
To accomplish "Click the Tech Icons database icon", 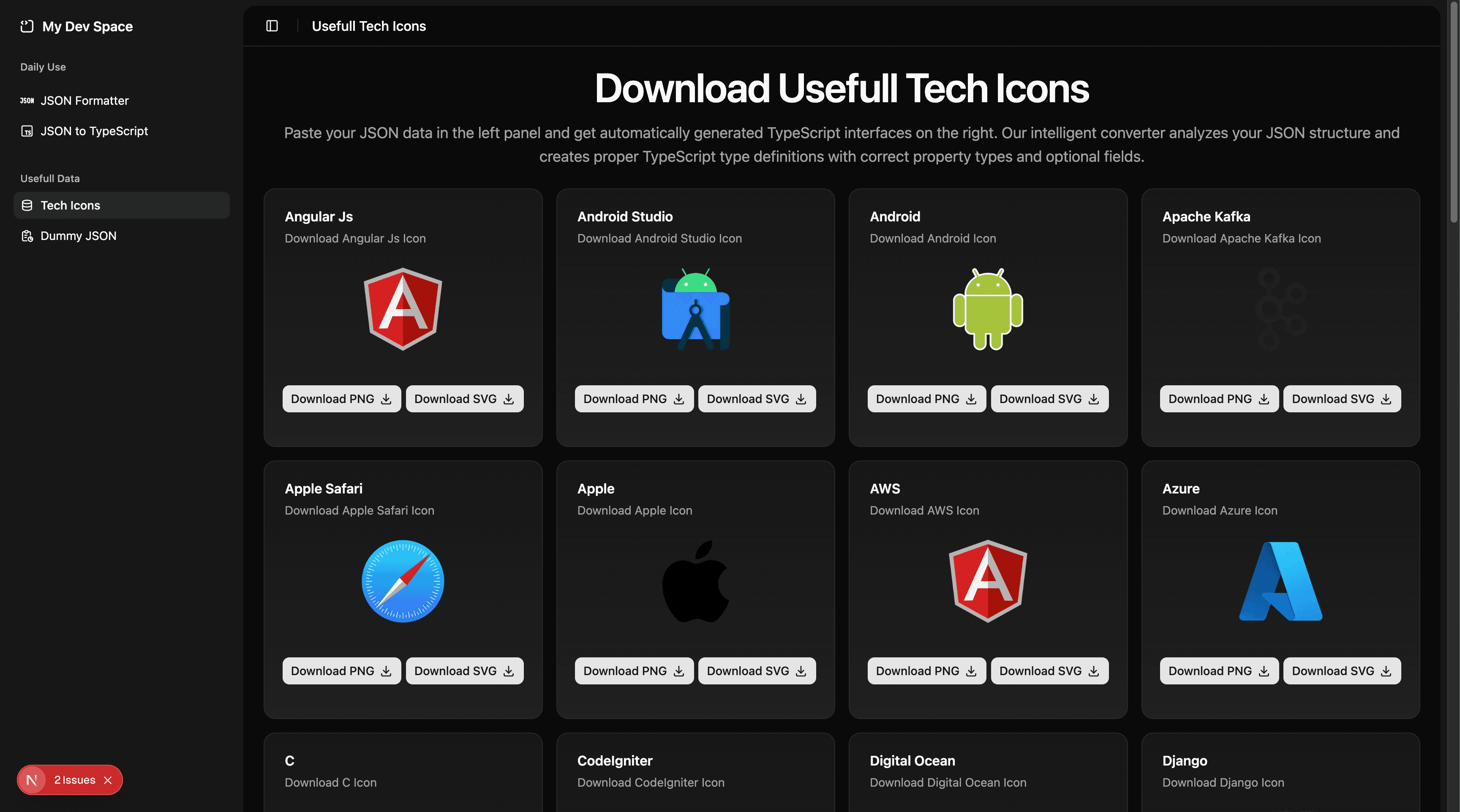I will point(27,205).
